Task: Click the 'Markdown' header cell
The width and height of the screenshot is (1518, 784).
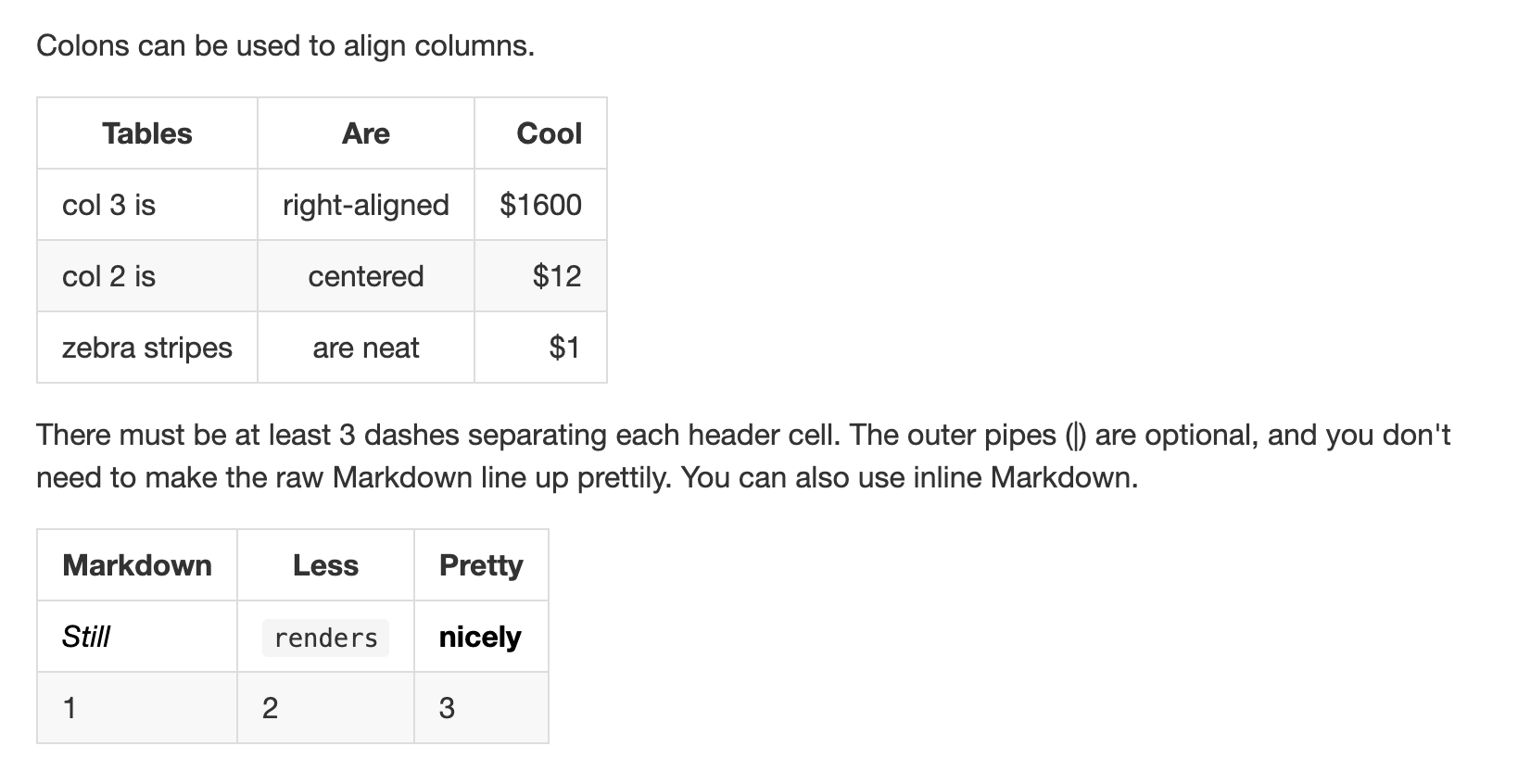Action: point(137,565)
